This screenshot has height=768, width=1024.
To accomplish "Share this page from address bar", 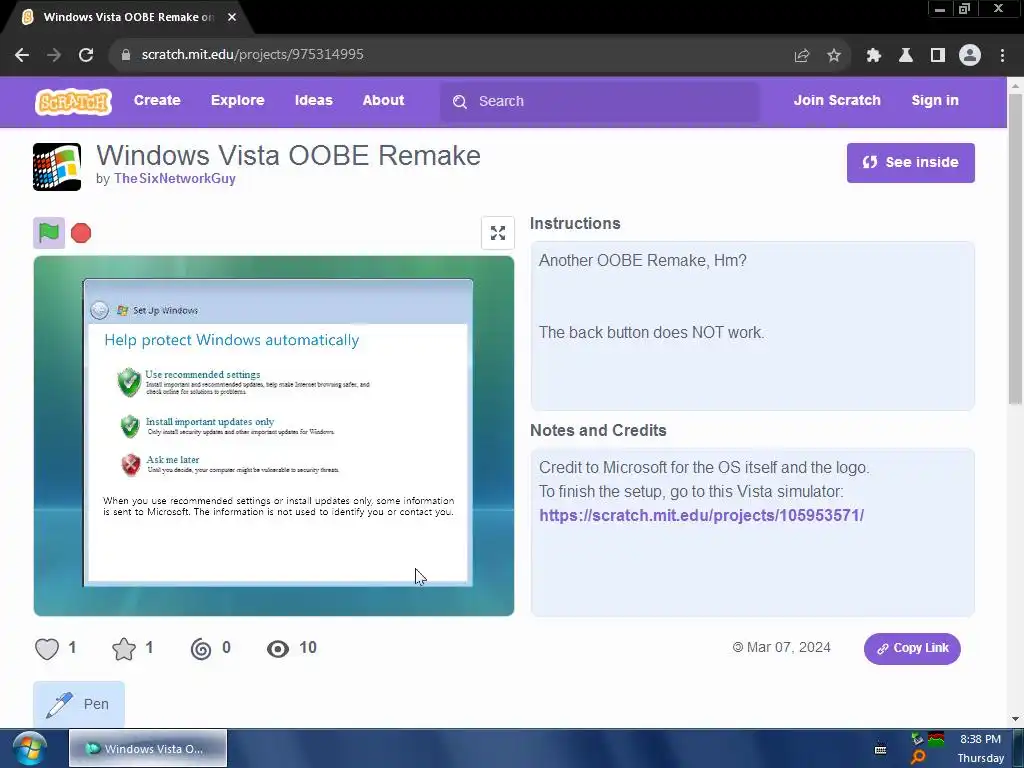I will point(802,56).
